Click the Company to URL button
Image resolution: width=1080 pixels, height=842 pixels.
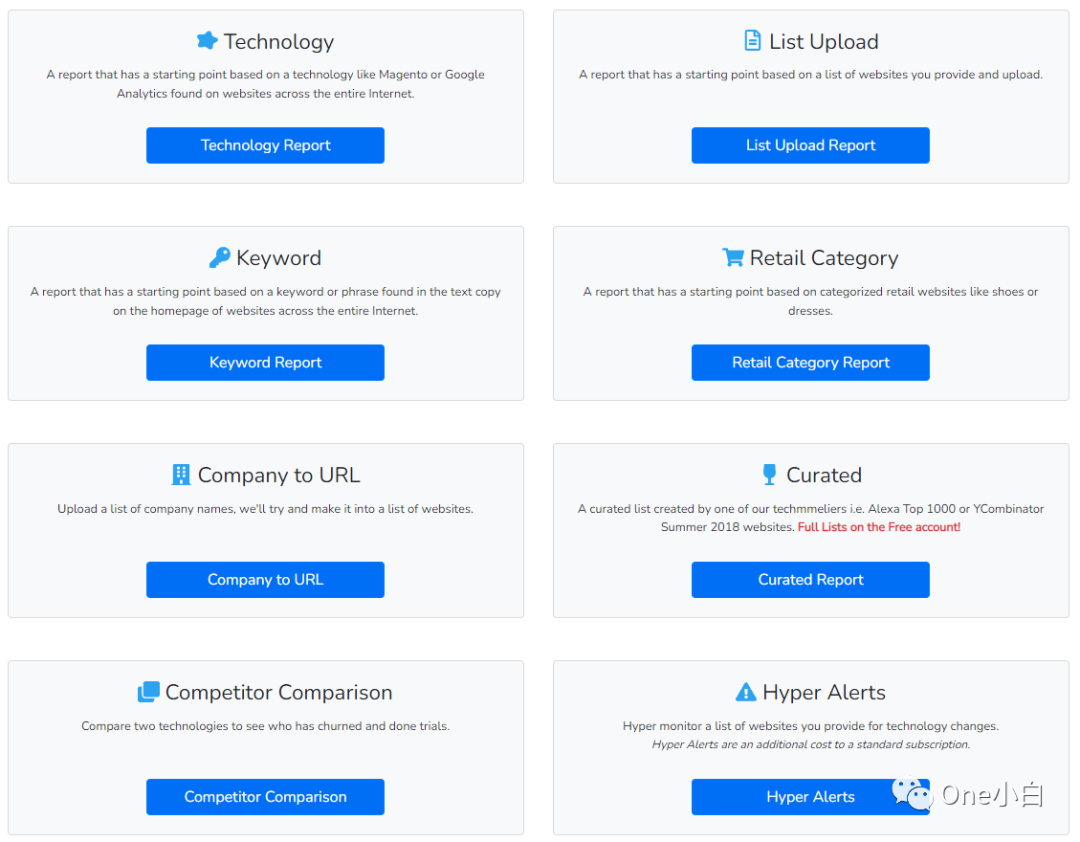(x=265, y=579)
